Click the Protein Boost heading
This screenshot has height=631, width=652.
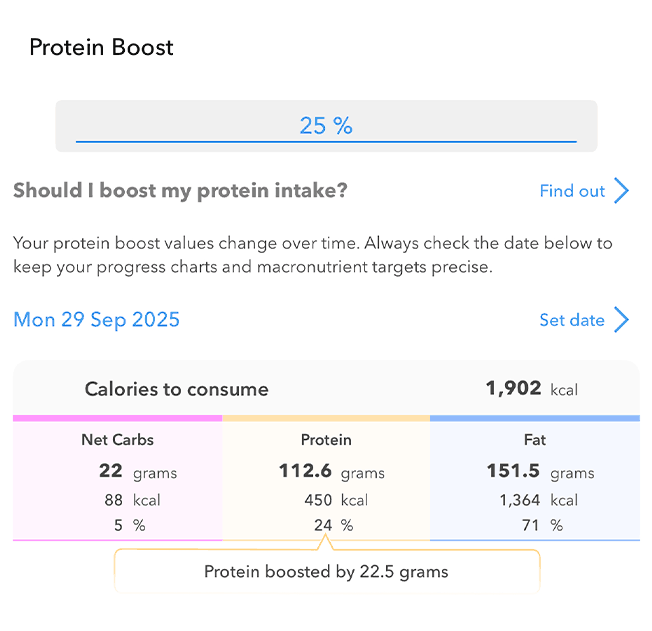click(x=101, y=47)
